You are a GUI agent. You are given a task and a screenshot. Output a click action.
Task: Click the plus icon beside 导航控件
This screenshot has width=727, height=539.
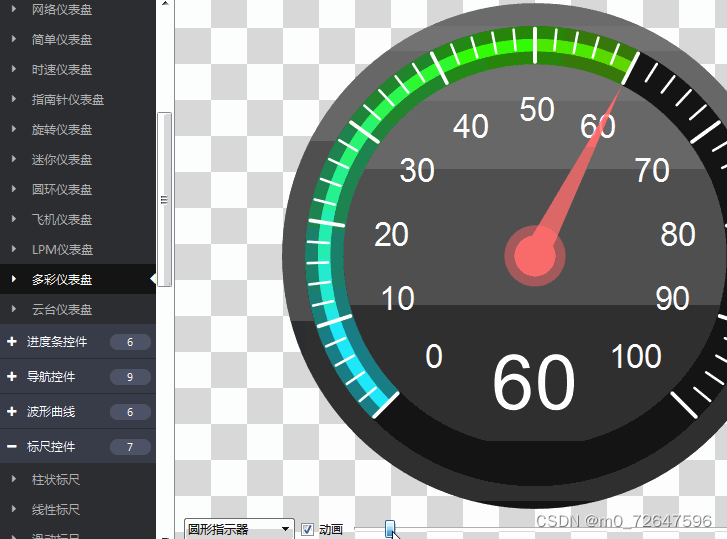(x=12, y=376)
